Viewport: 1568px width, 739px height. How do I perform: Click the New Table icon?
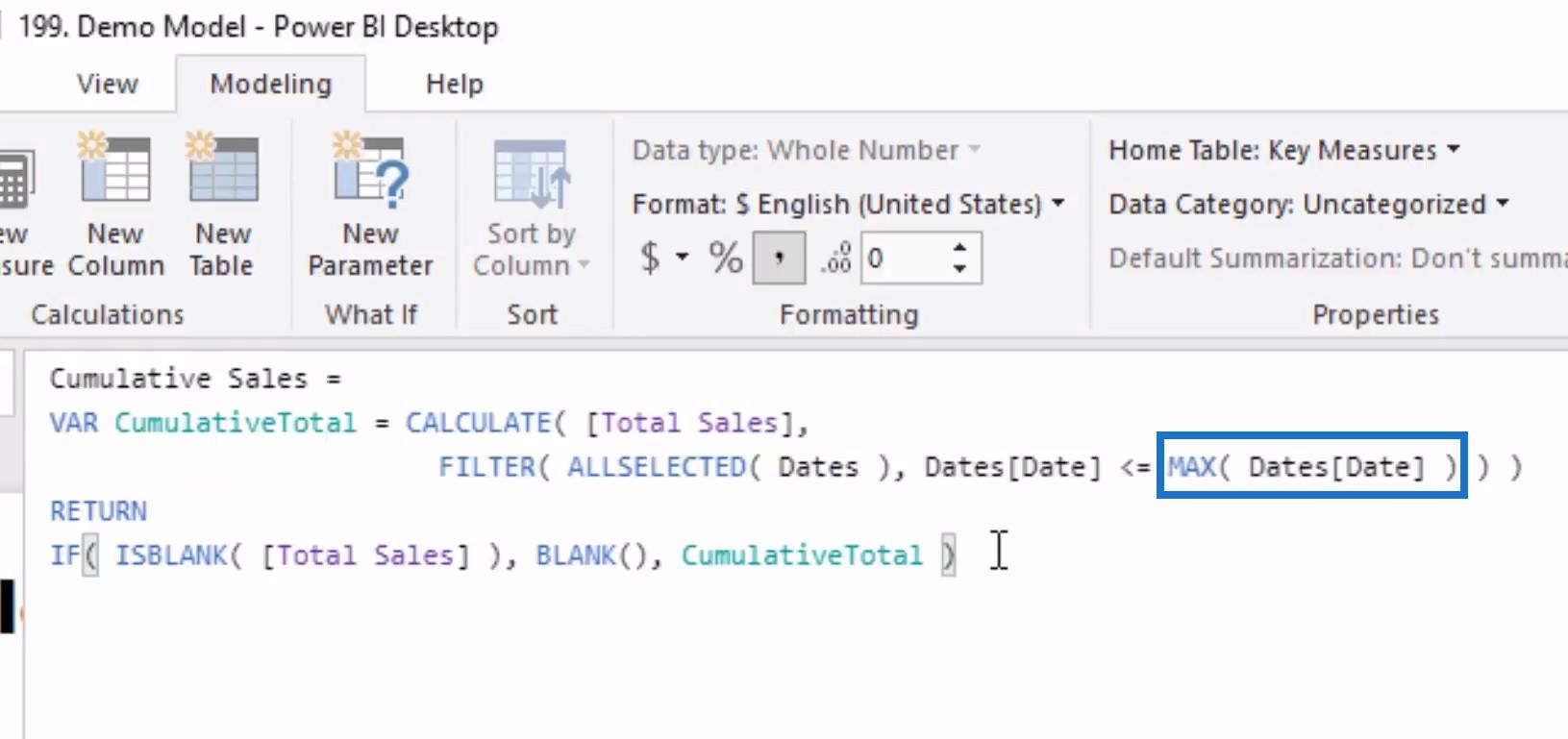222,168
